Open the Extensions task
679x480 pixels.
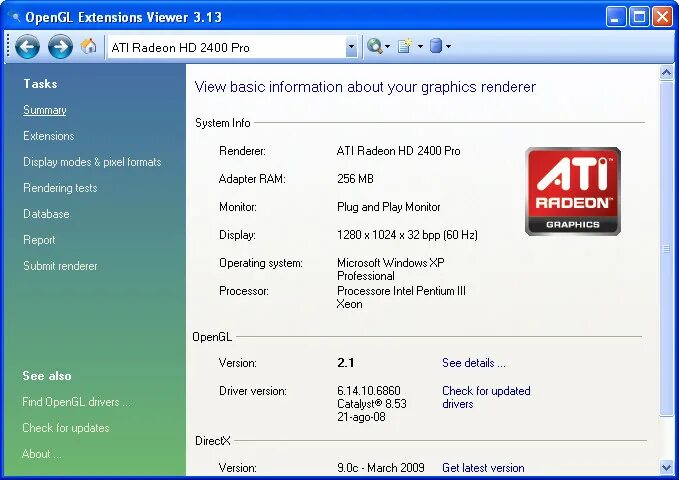point(49,136)
